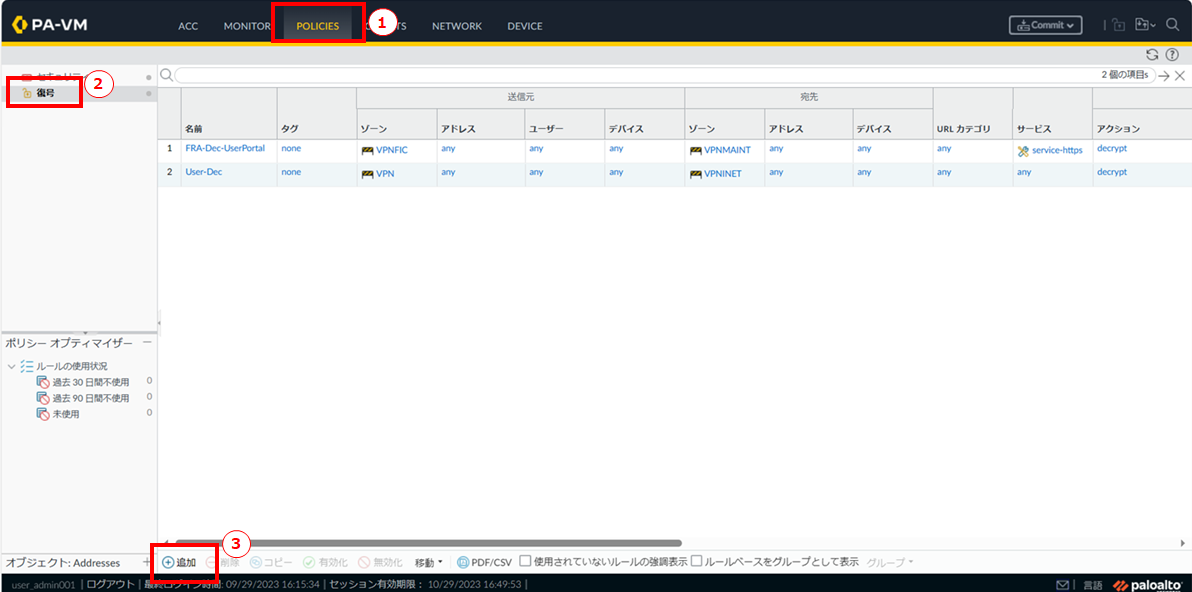Click the VPNMAINT zone icon
Viewport: 1192px width, 592px height.
point(696,150)
